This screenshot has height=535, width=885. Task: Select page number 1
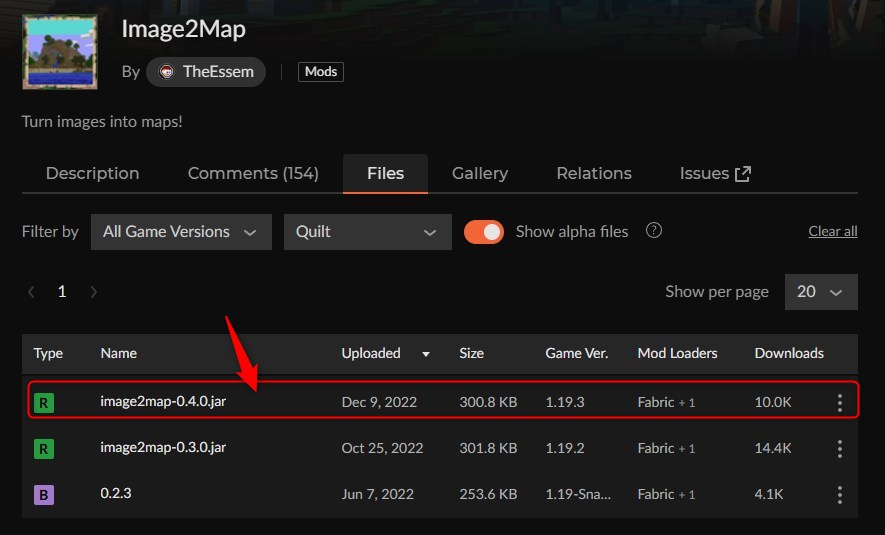point(62,292)
